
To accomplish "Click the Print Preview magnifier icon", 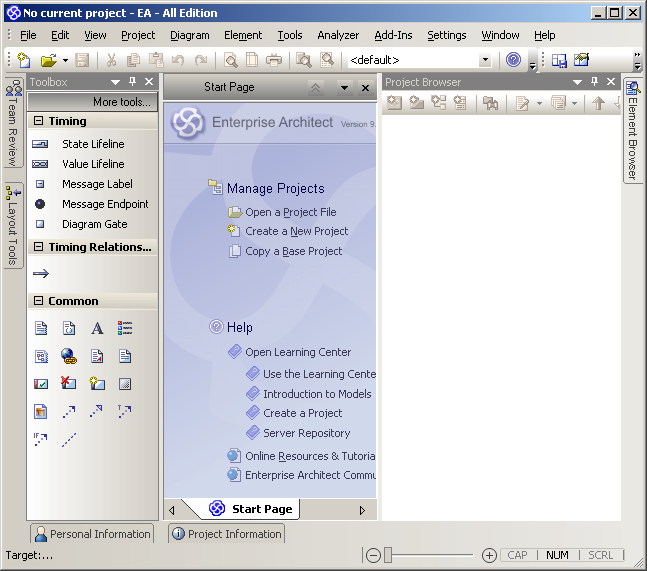I will point(230,60).
